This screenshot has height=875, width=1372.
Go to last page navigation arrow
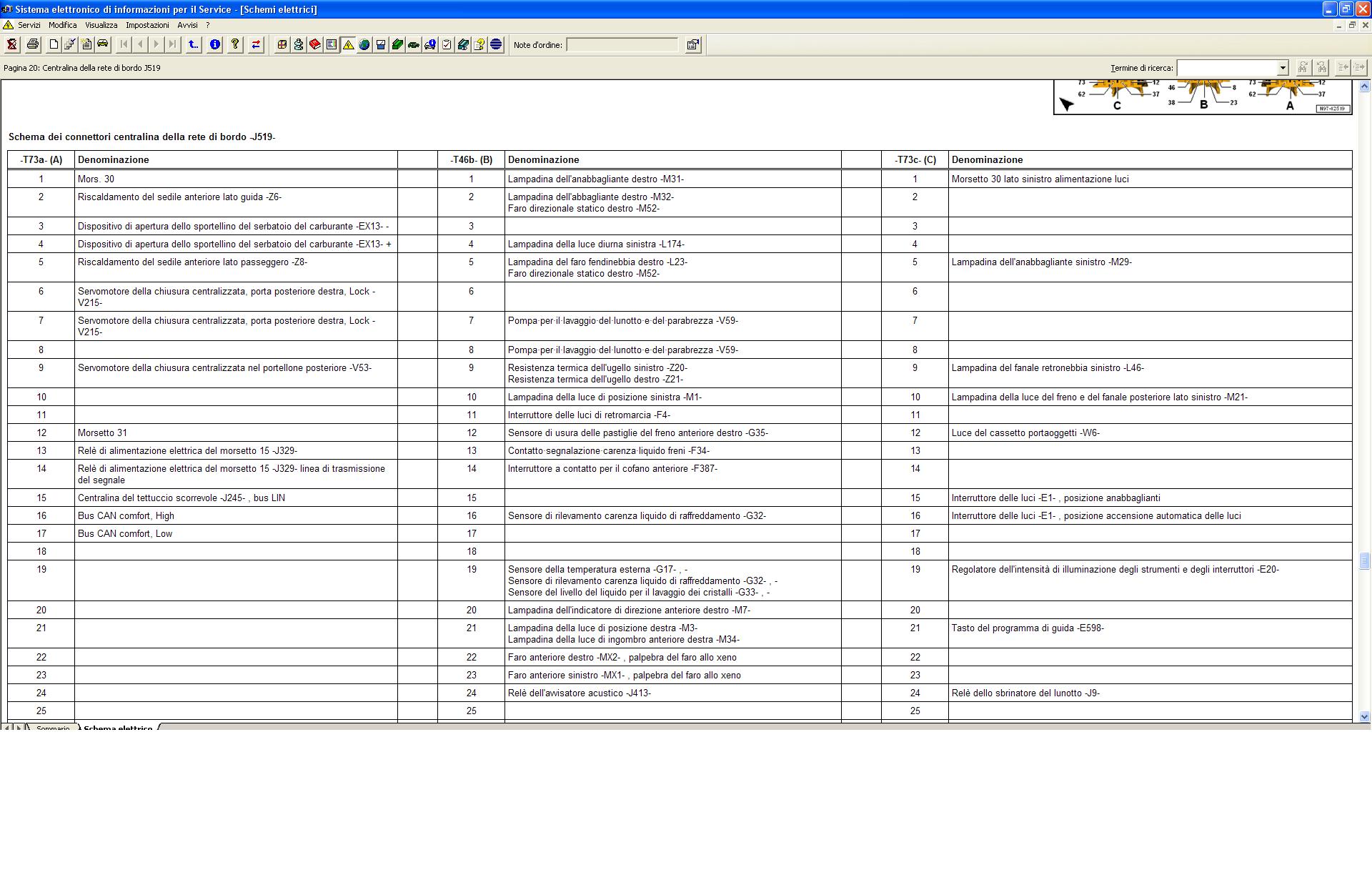[173, 44]
